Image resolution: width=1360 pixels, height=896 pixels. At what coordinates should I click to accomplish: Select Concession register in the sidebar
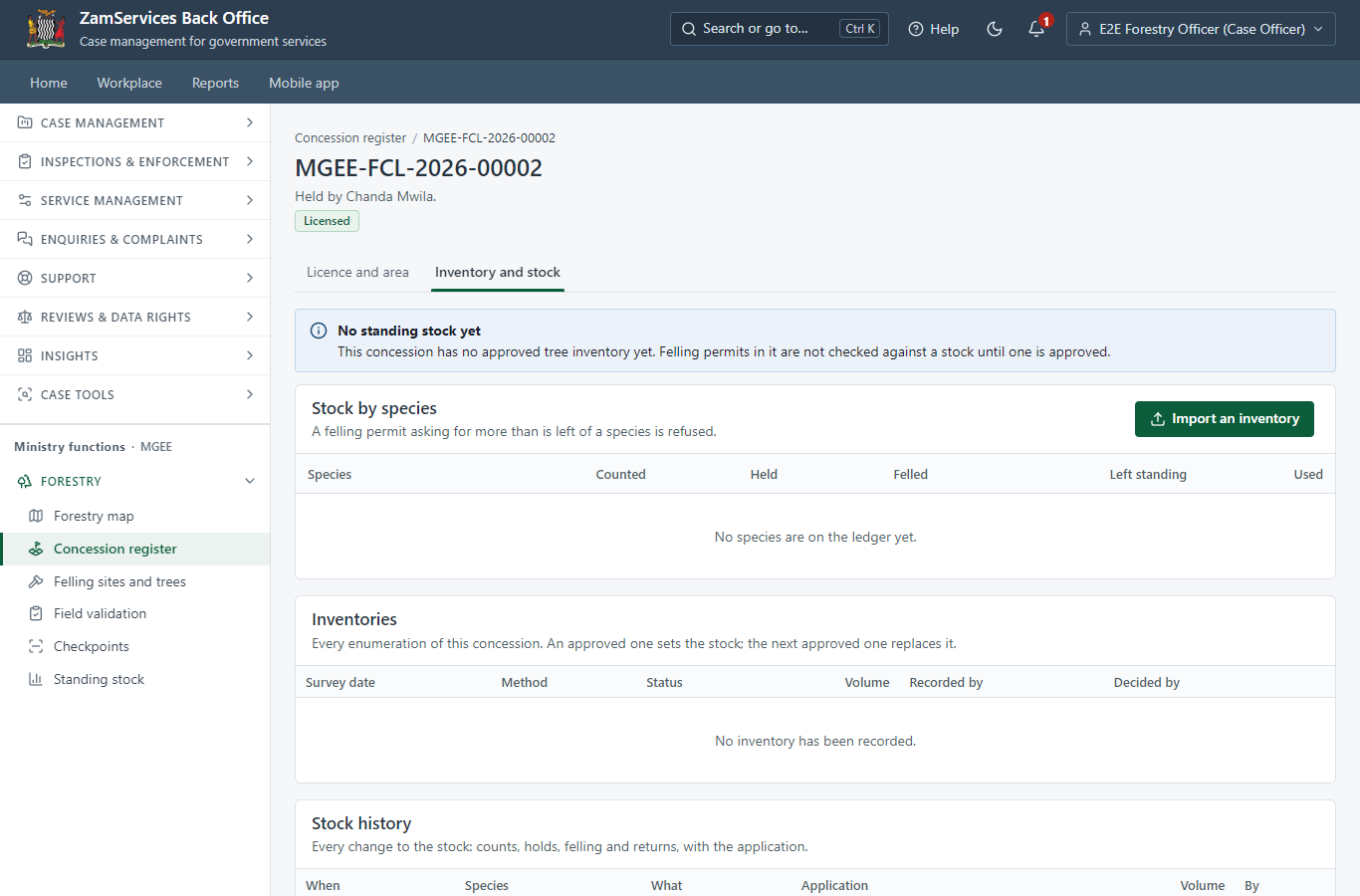[x=135, y=549]
